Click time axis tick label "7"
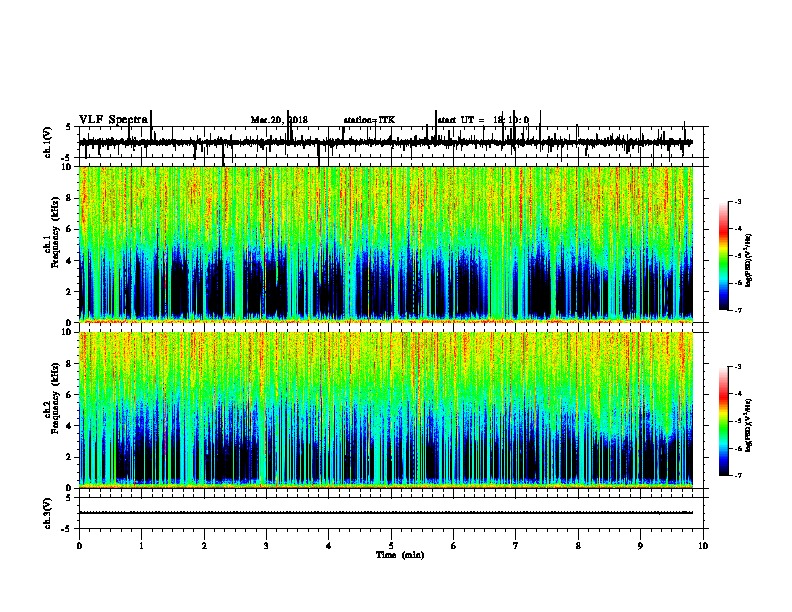The image size is (792, 612). (x=516, y=546)
